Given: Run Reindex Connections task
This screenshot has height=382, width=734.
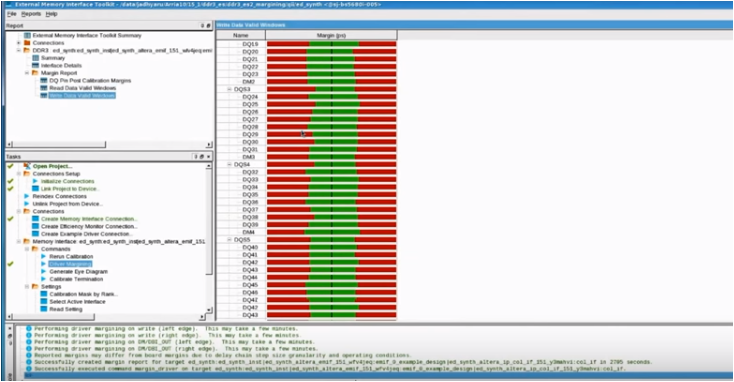Looking at the screenshot, I should click(x=59, y=197).
